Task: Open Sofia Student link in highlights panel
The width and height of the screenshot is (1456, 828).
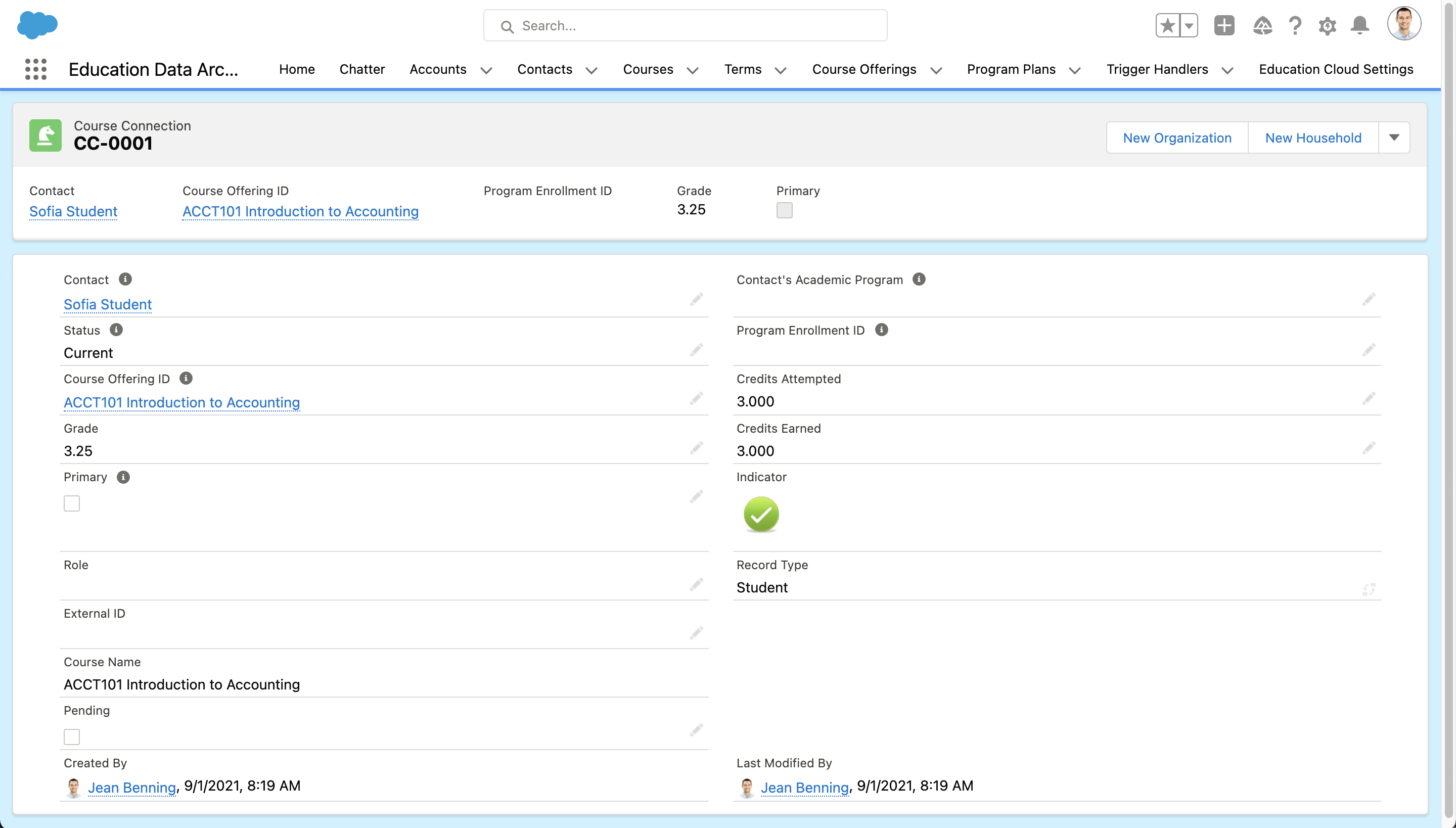Action: [73, 211]
